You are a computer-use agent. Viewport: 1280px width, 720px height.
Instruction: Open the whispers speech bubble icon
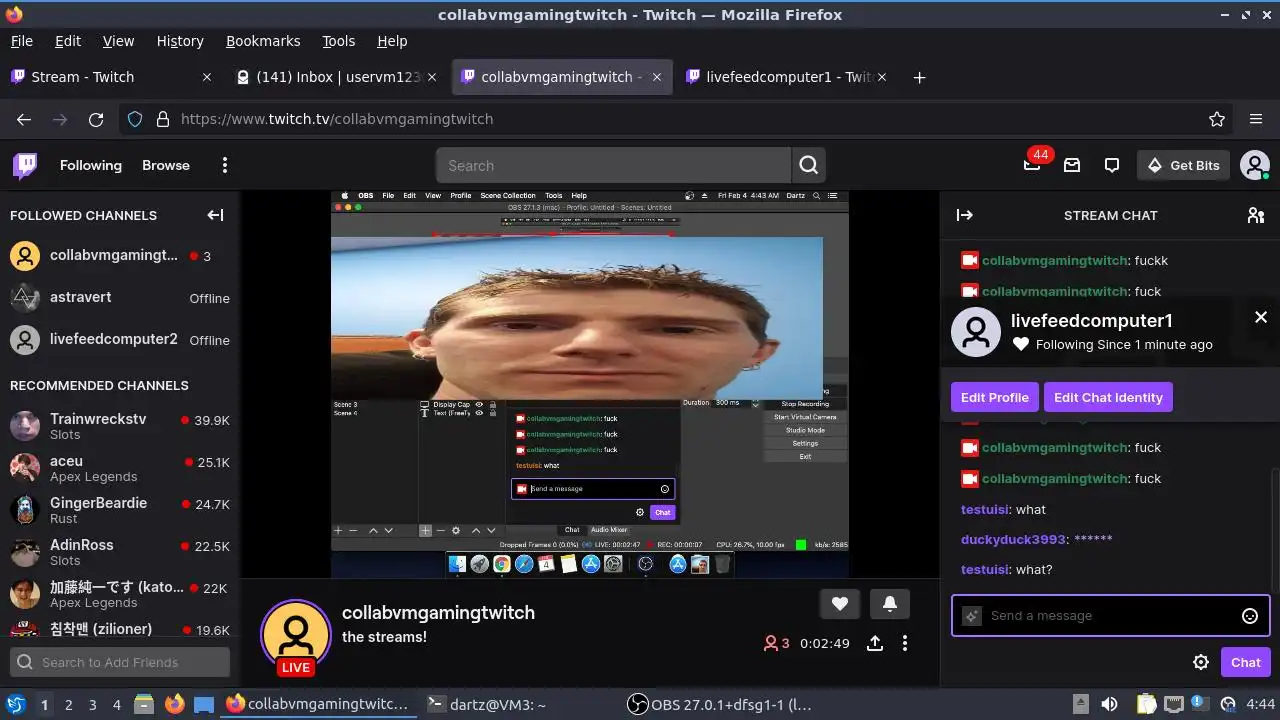(x=1112, y=165)
